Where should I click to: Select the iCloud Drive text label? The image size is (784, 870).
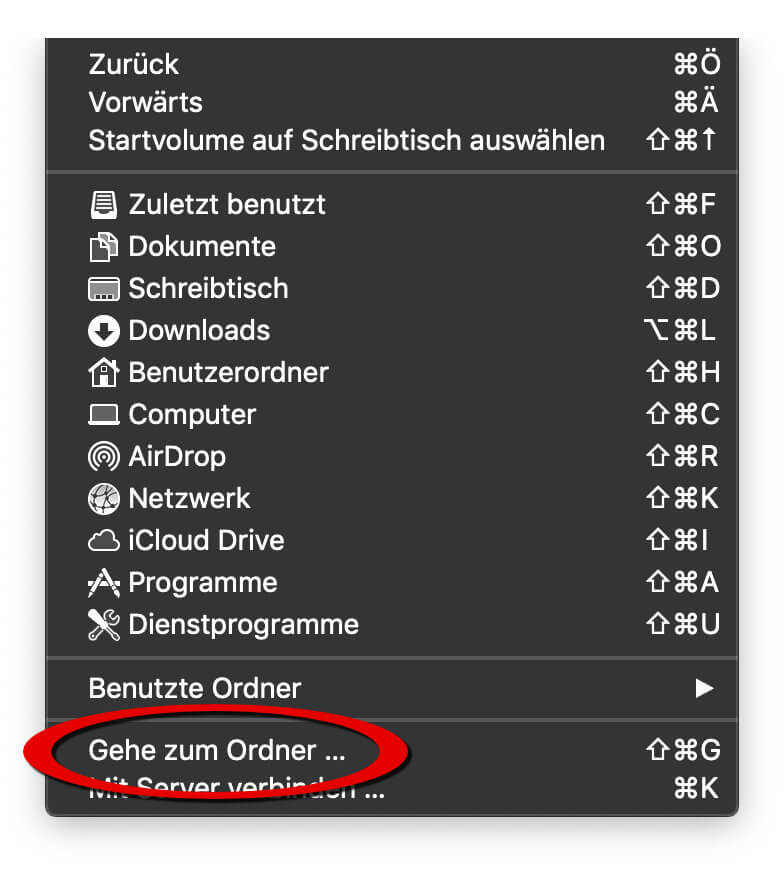coord(206,541)
